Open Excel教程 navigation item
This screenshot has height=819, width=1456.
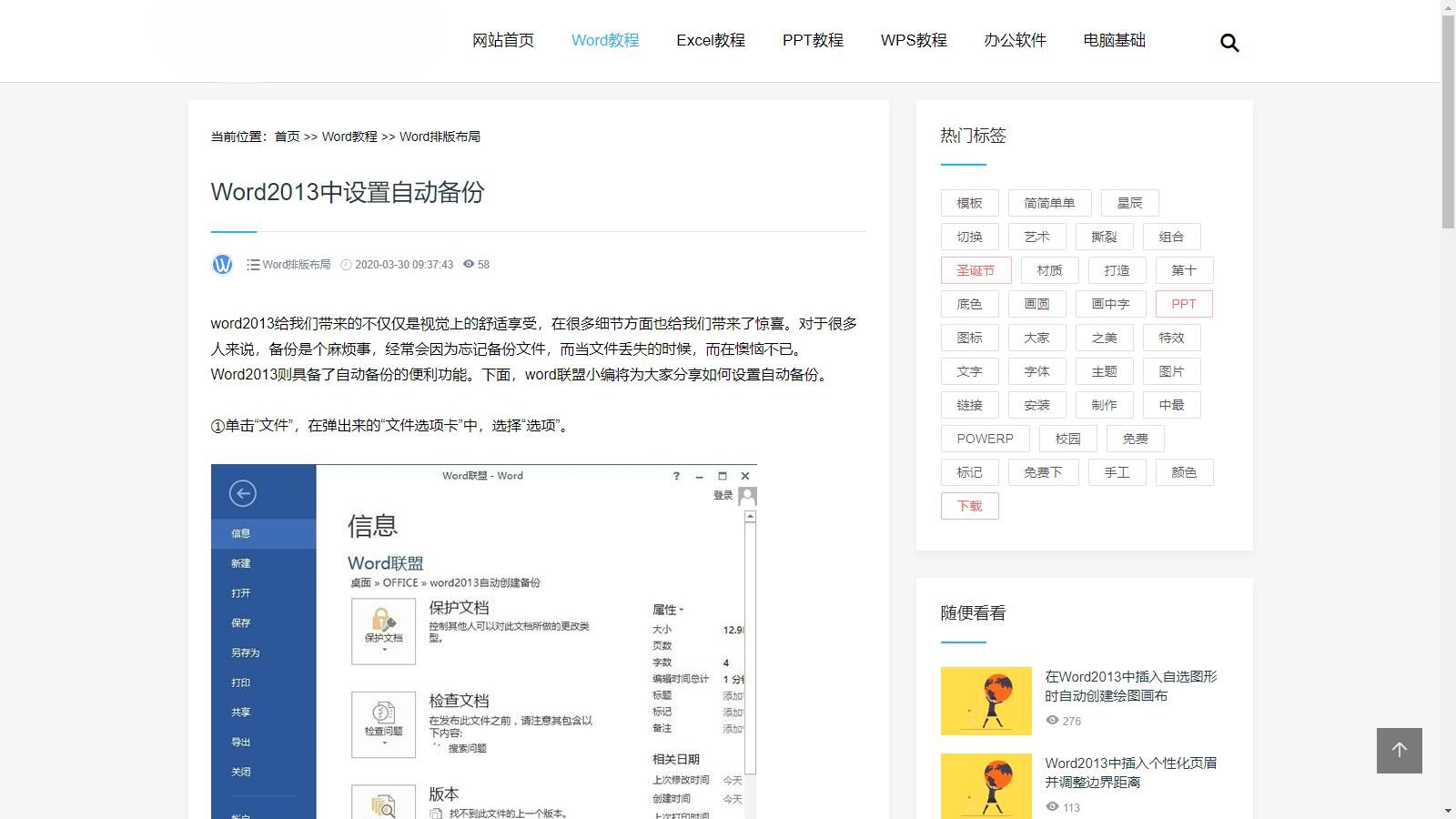click(711, 40)
